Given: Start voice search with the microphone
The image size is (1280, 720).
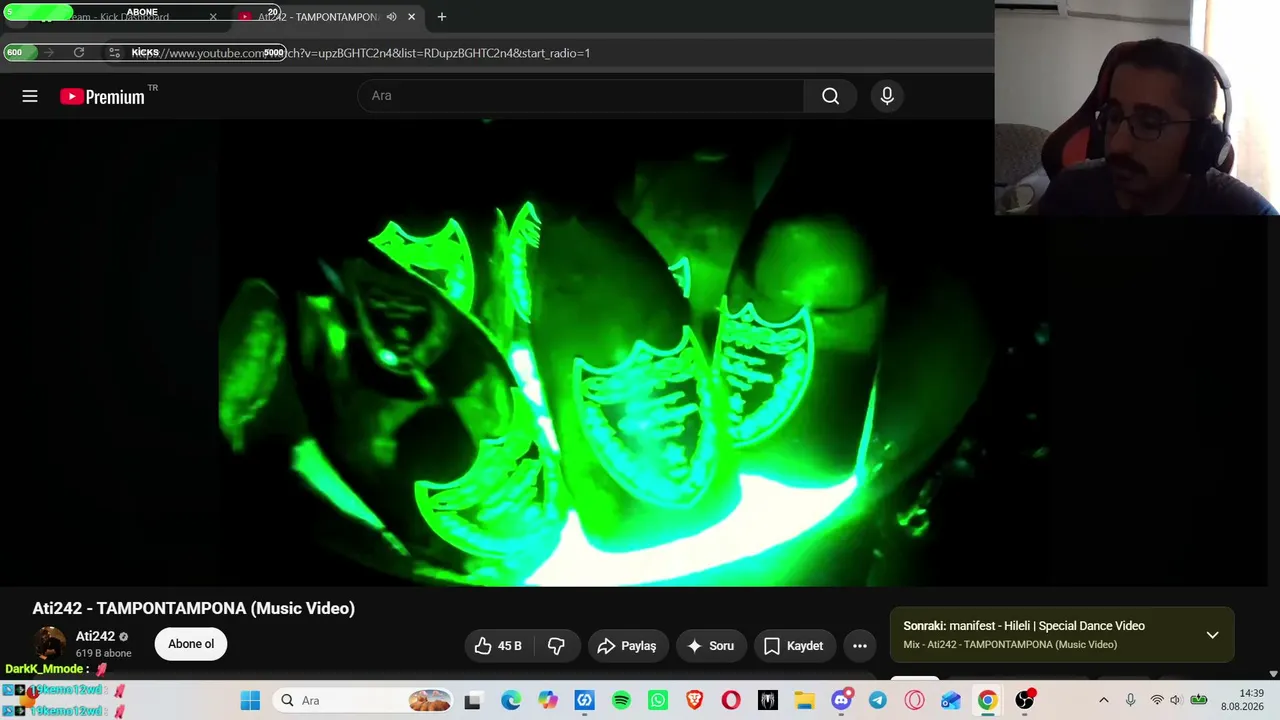Looking at the screenshot, I should click(887, 96).
